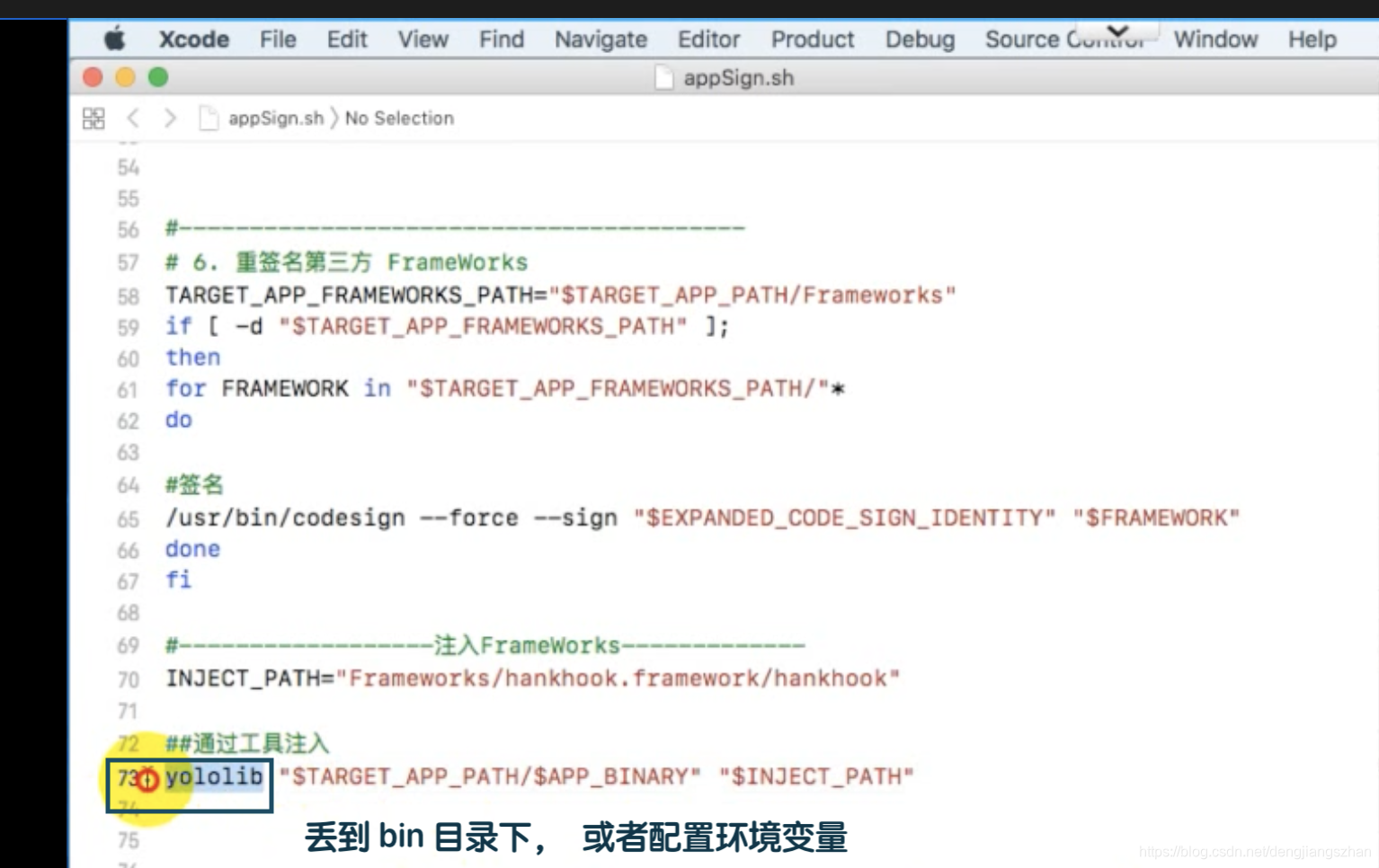1379x868 pixels.
Task: Click the hankhook.framework path string
Action: point(618,678)
